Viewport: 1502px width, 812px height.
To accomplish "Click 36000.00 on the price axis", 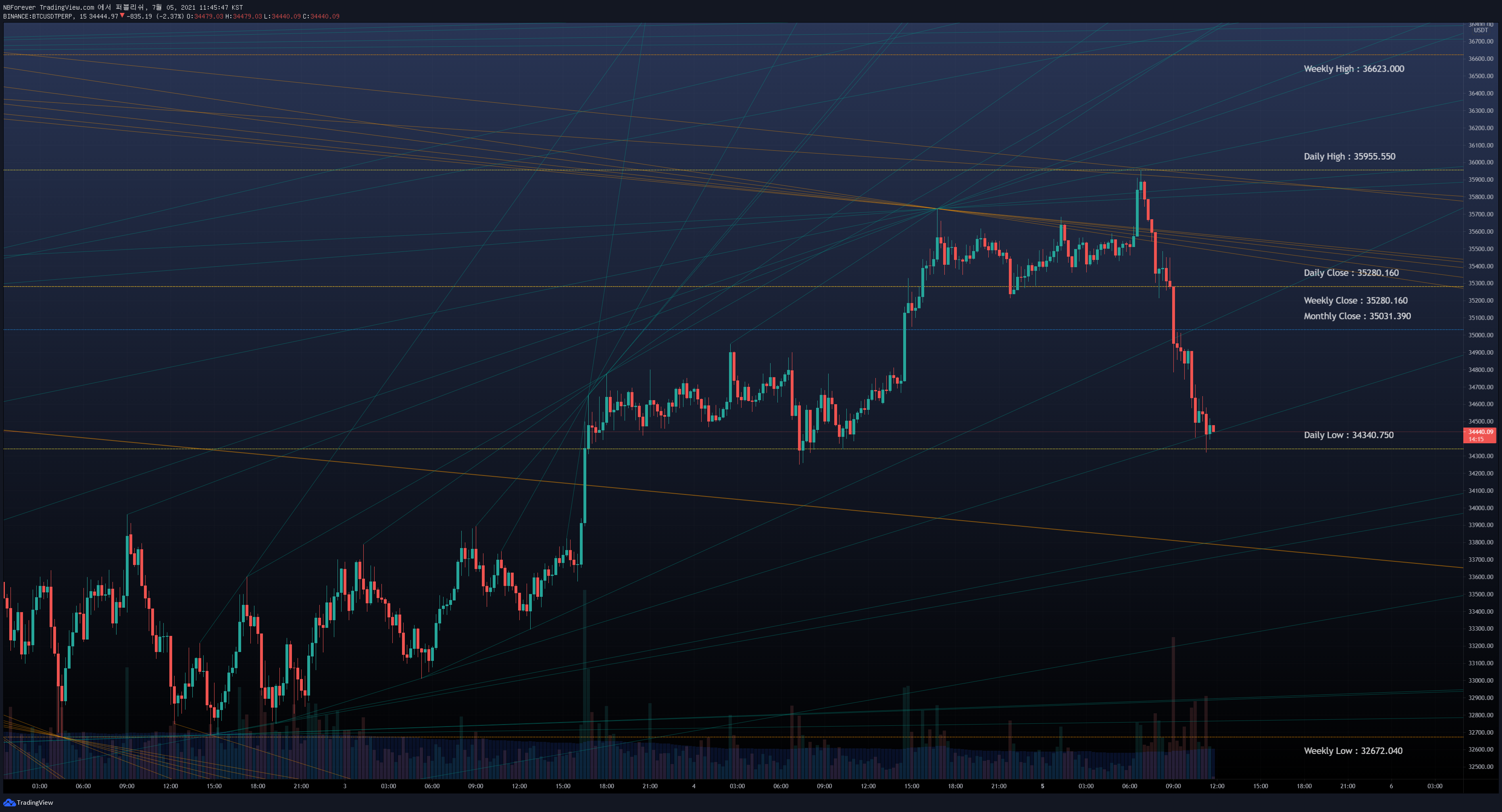I will 1480,162.
